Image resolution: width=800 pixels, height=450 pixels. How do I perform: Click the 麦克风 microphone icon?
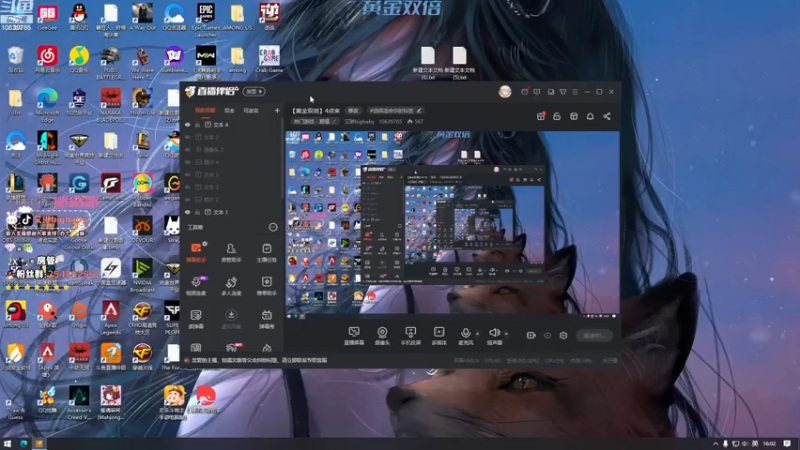coord(465,333)
